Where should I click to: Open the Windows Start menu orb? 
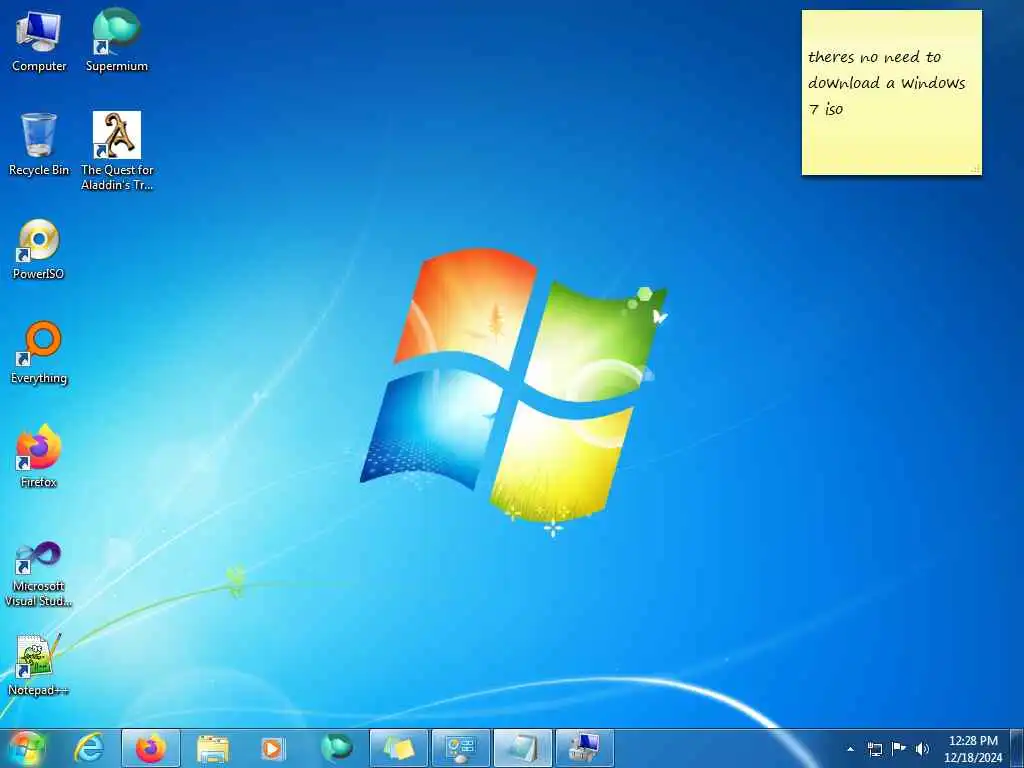26,748
